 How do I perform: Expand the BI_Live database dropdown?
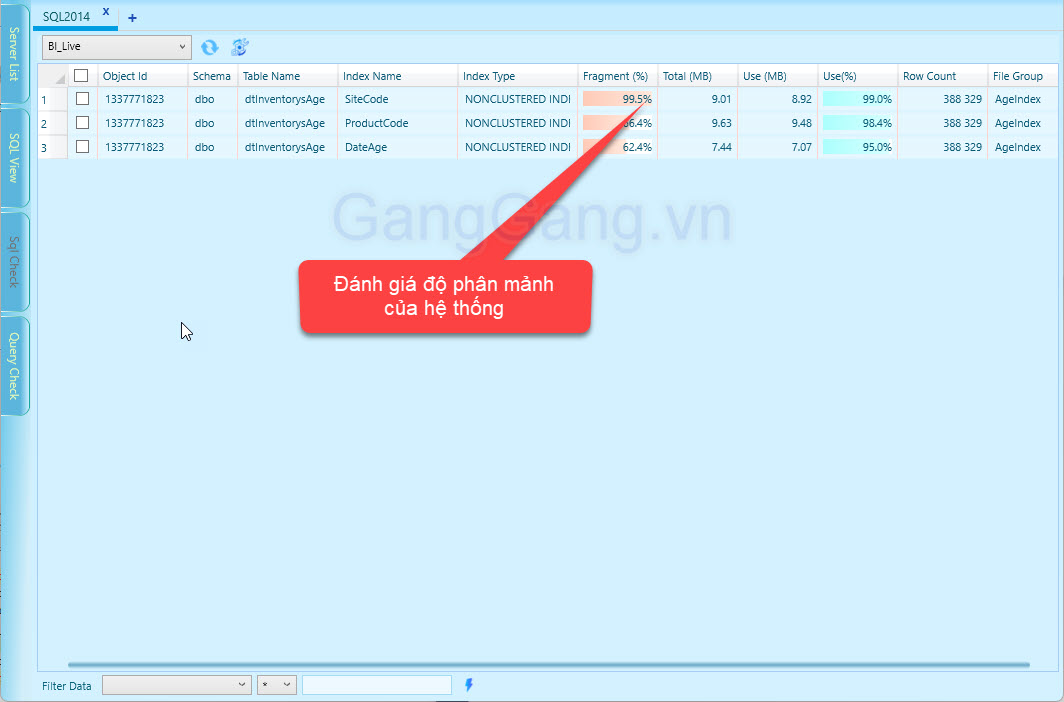pyautogui.click(x=117, y=47)
